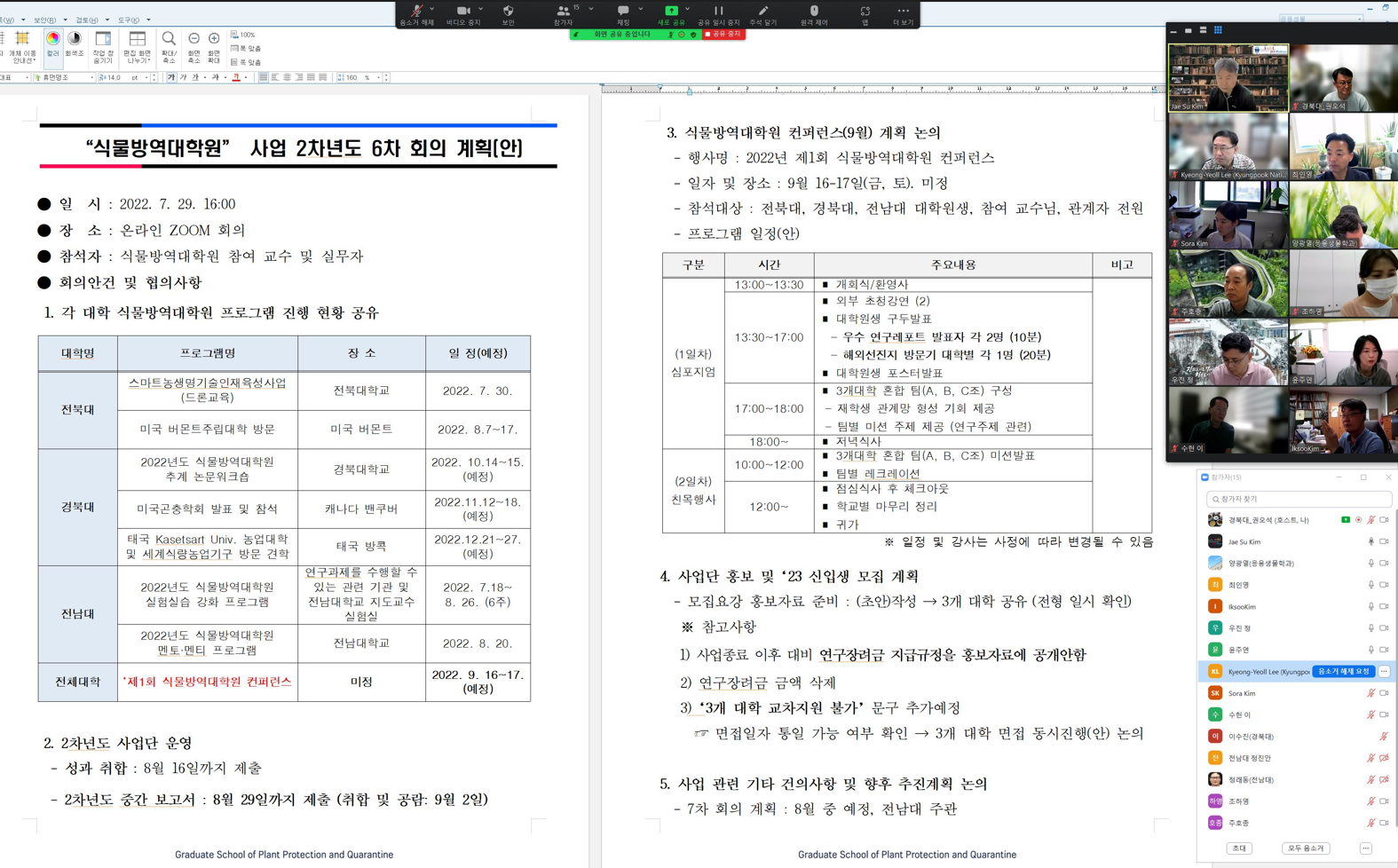Open the participants panel icon
The height and width of the screenshot is (868, 1398).
point(563,13)
